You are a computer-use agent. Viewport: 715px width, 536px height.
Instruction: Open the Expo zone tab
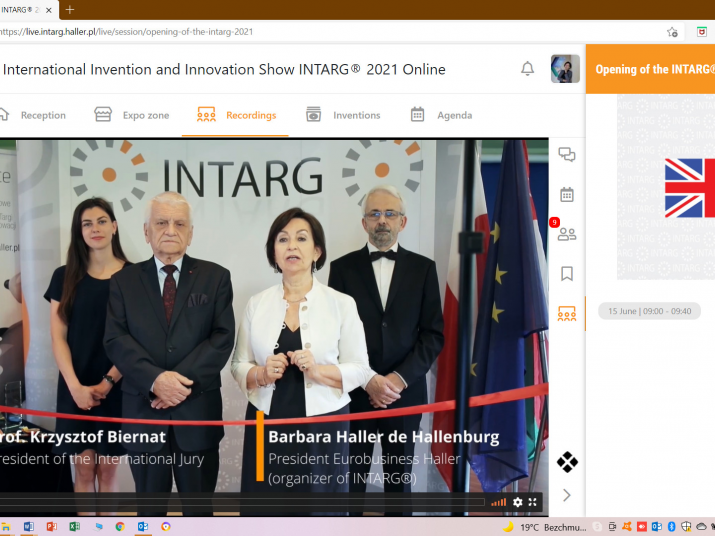132,115
